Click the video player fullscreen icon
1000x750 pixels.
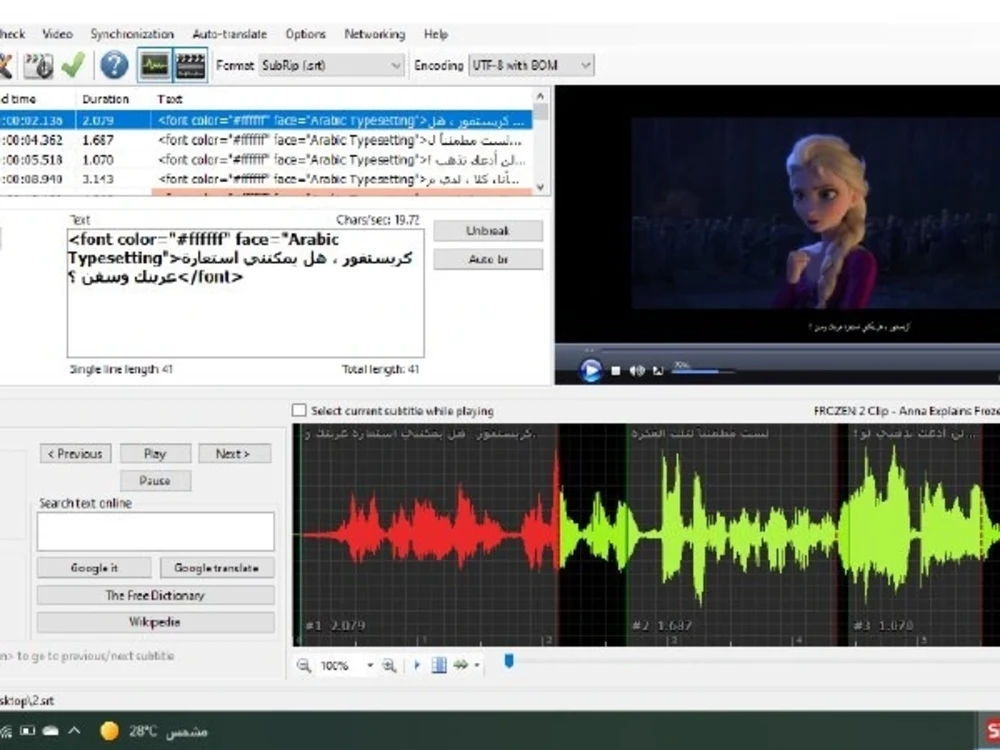658,371
